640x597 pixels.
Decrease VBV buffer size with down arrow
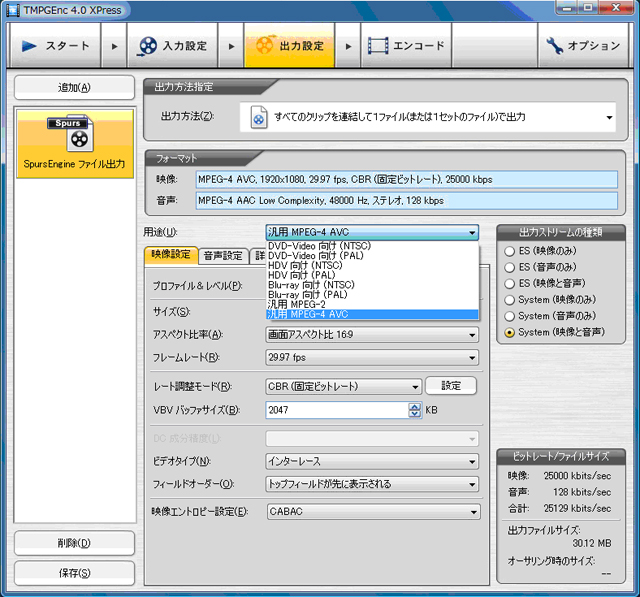415,414
